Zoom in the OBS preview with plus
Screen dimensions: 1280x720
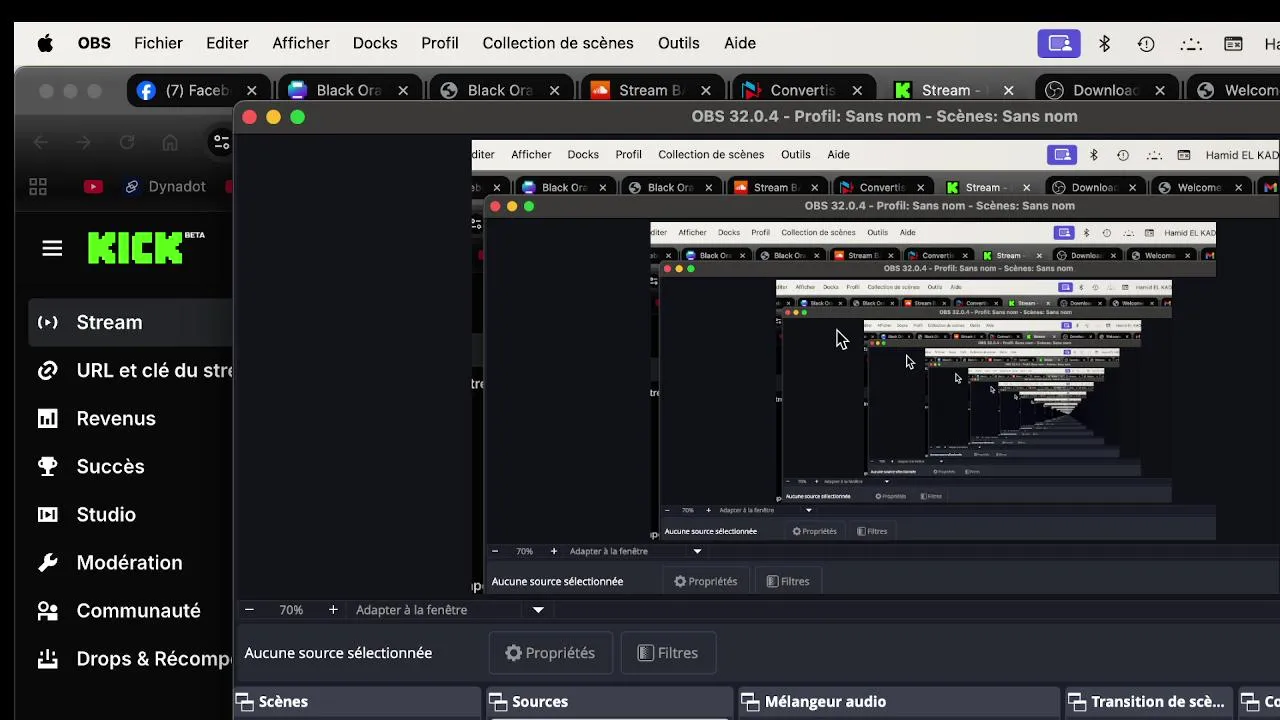[x=333, y=610]
